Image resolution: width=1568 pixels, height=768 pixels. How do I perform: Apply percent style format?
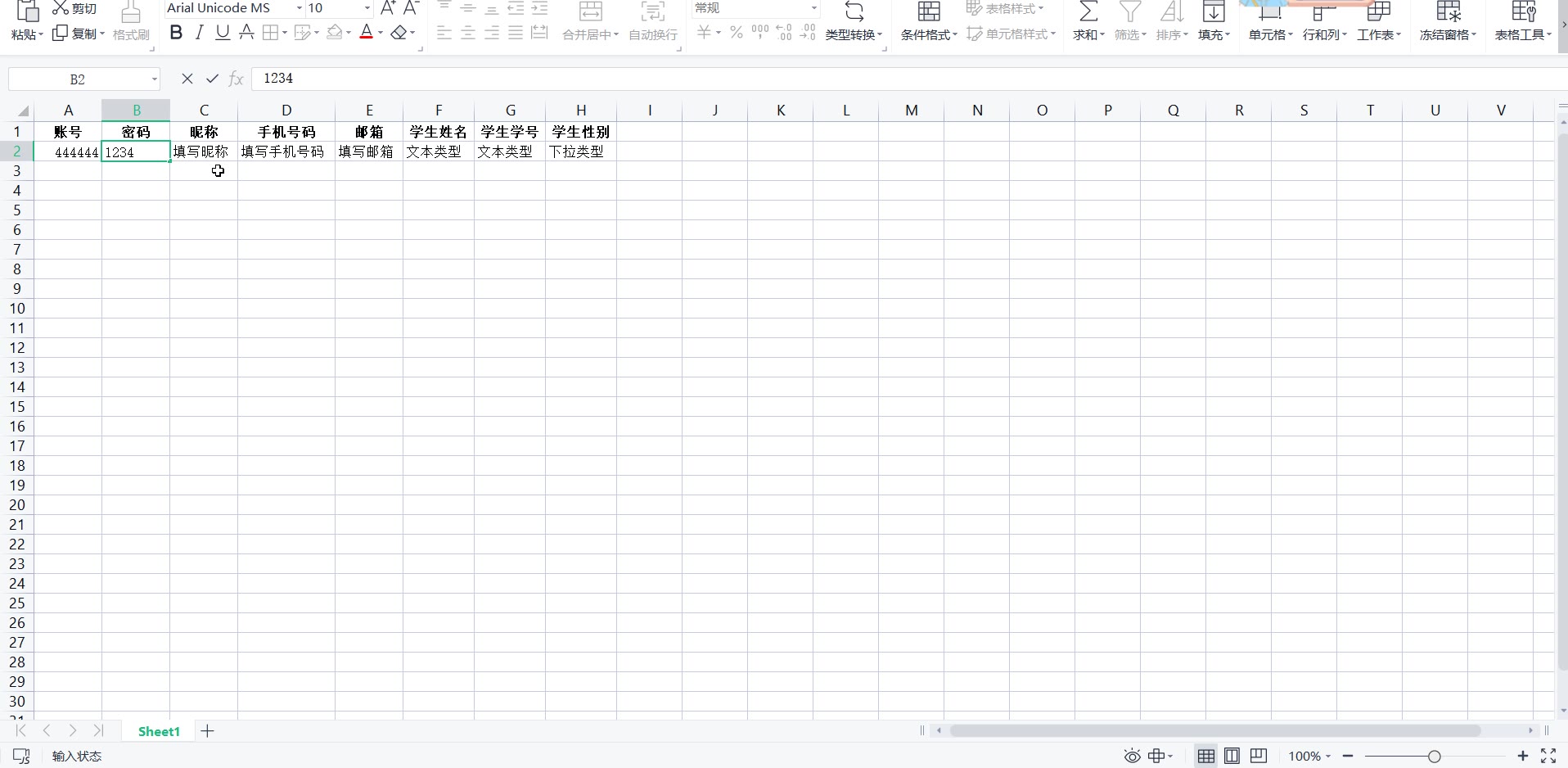click(x=737, y=33)
